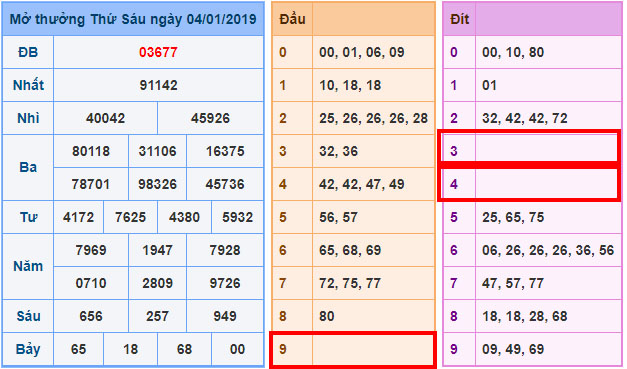This screenshot has height=369, width=627.
Task: Click second prize number 40042
Action: pyautogui.click(x=106, y=118)
